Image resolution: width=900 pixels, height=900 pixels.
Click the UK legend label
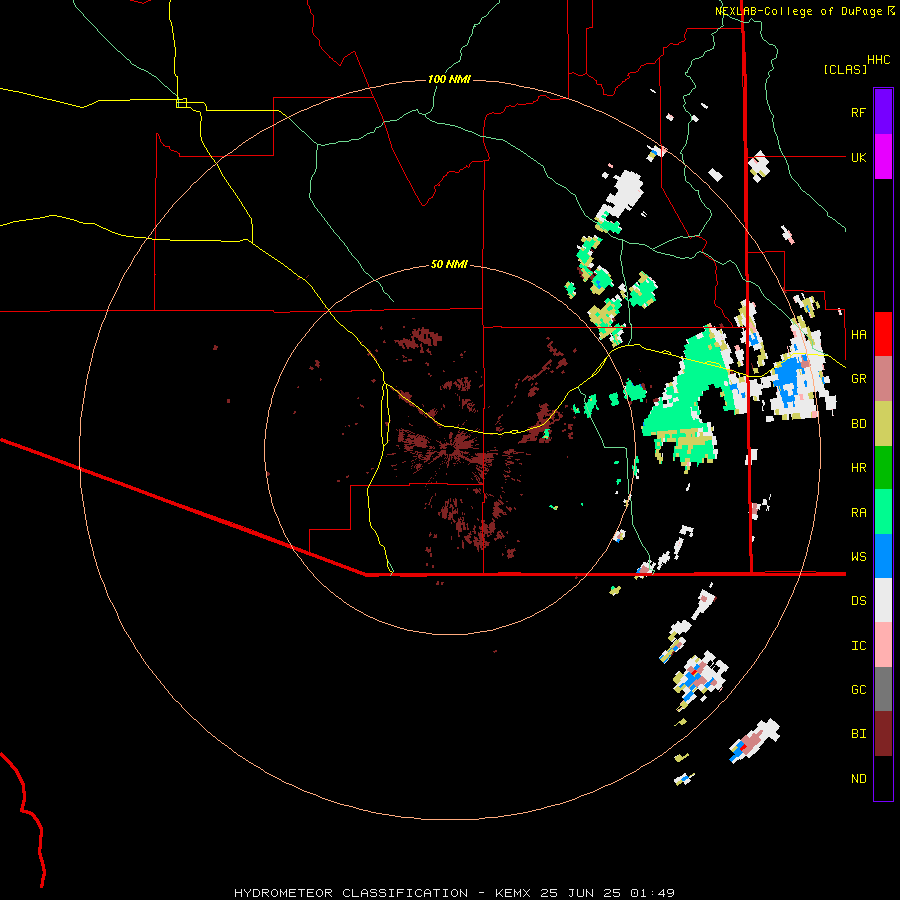coord(858,157)
